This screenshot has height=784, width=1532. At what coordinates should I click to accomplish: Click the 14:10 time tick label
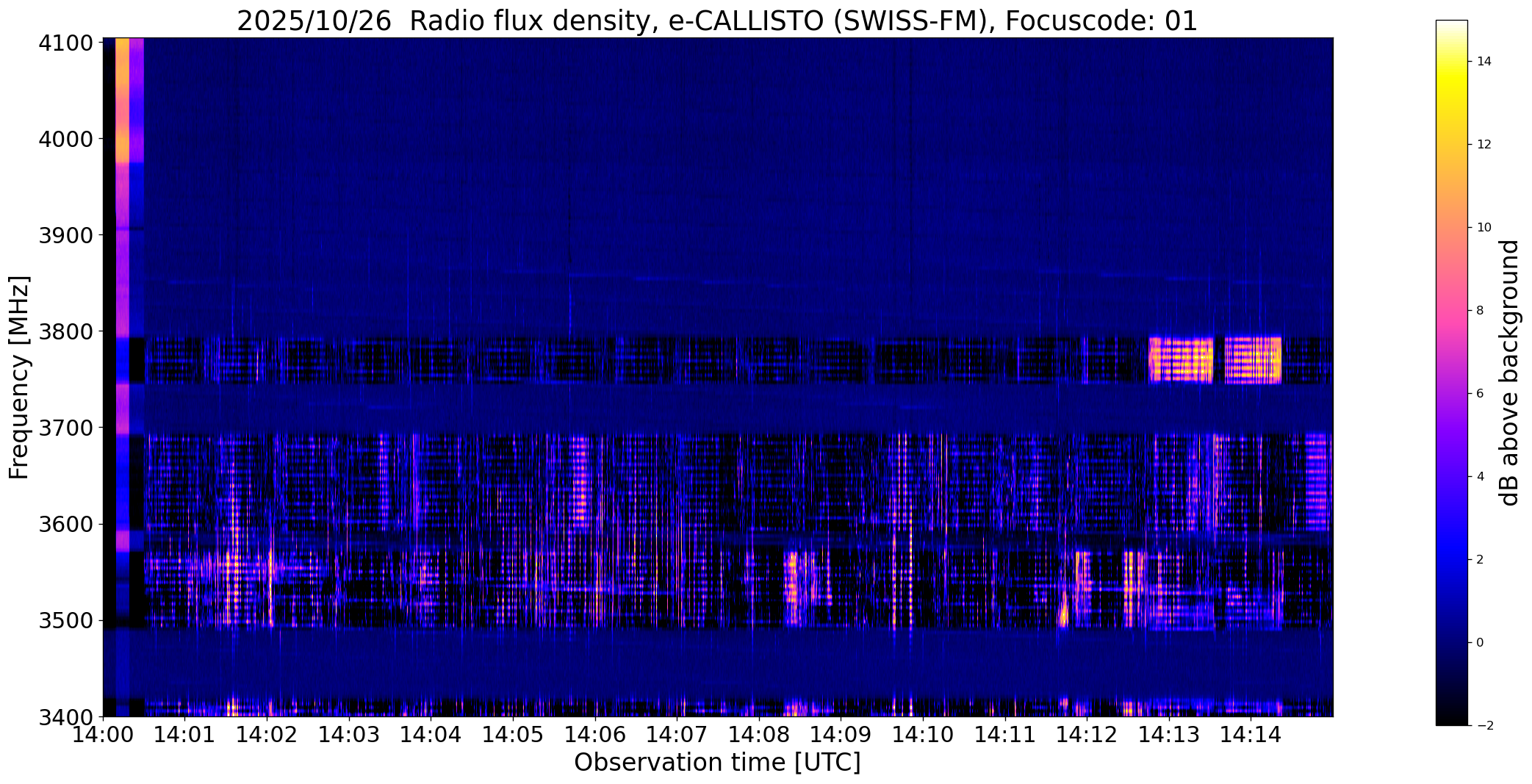coord(923,735)
